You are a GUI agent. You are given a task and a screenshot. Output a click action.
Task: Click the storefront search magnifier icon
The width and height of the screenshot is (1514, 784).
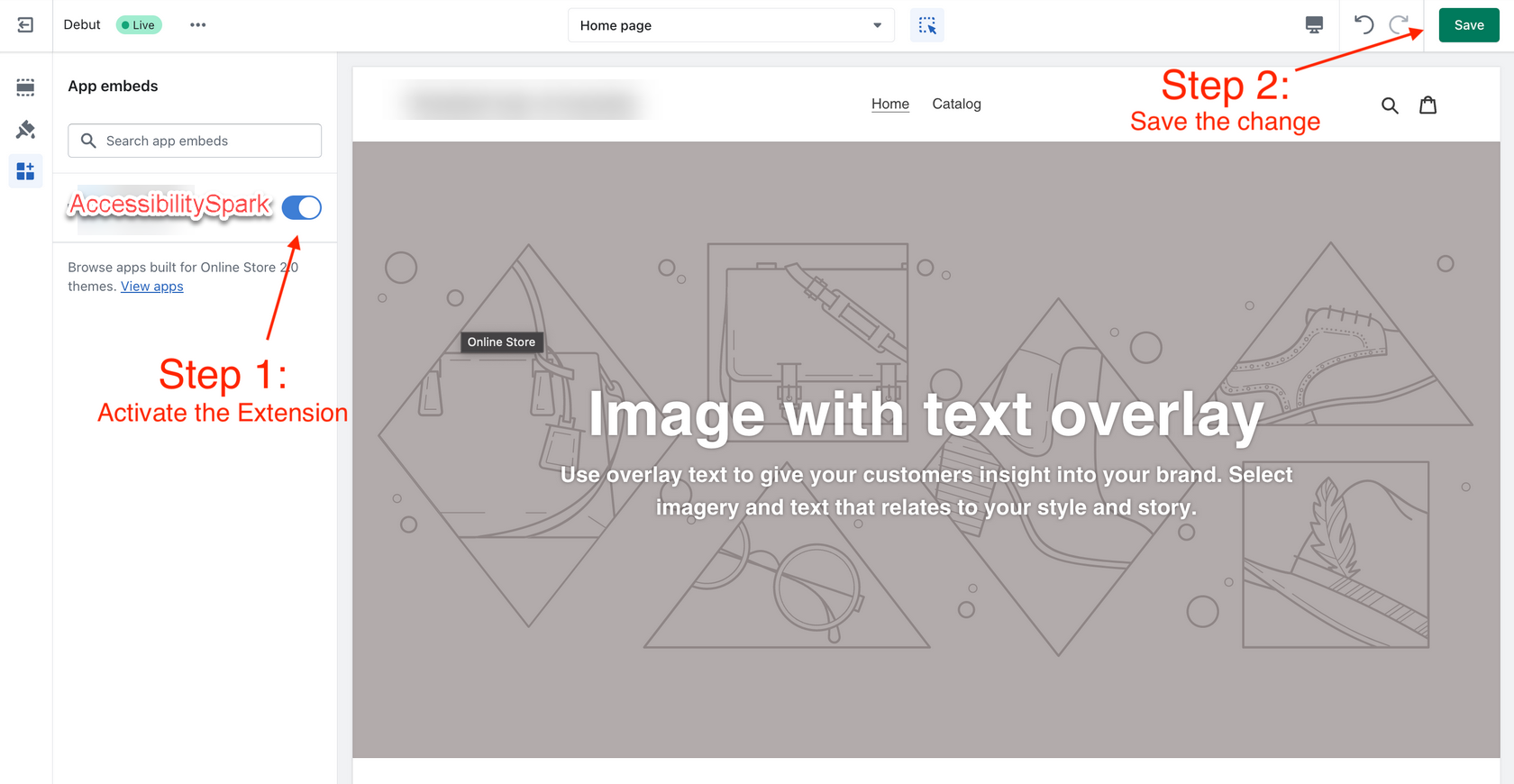(x=1390, y=105)
